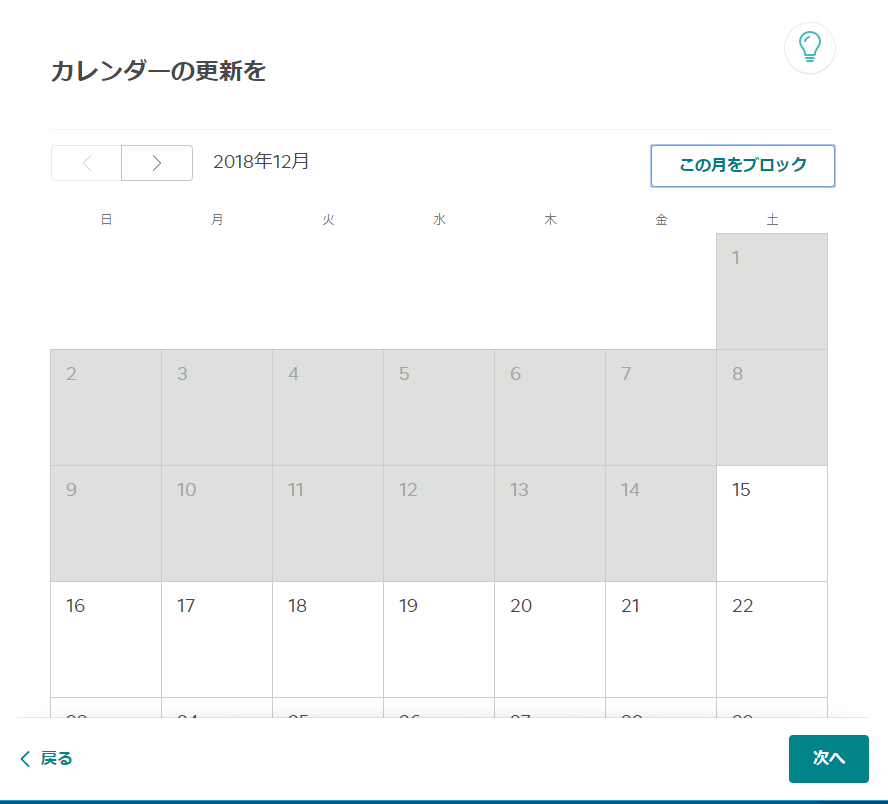Click blocked date 2 cell
The width and height of the screenshot is (888, 804).
(106, 407)
